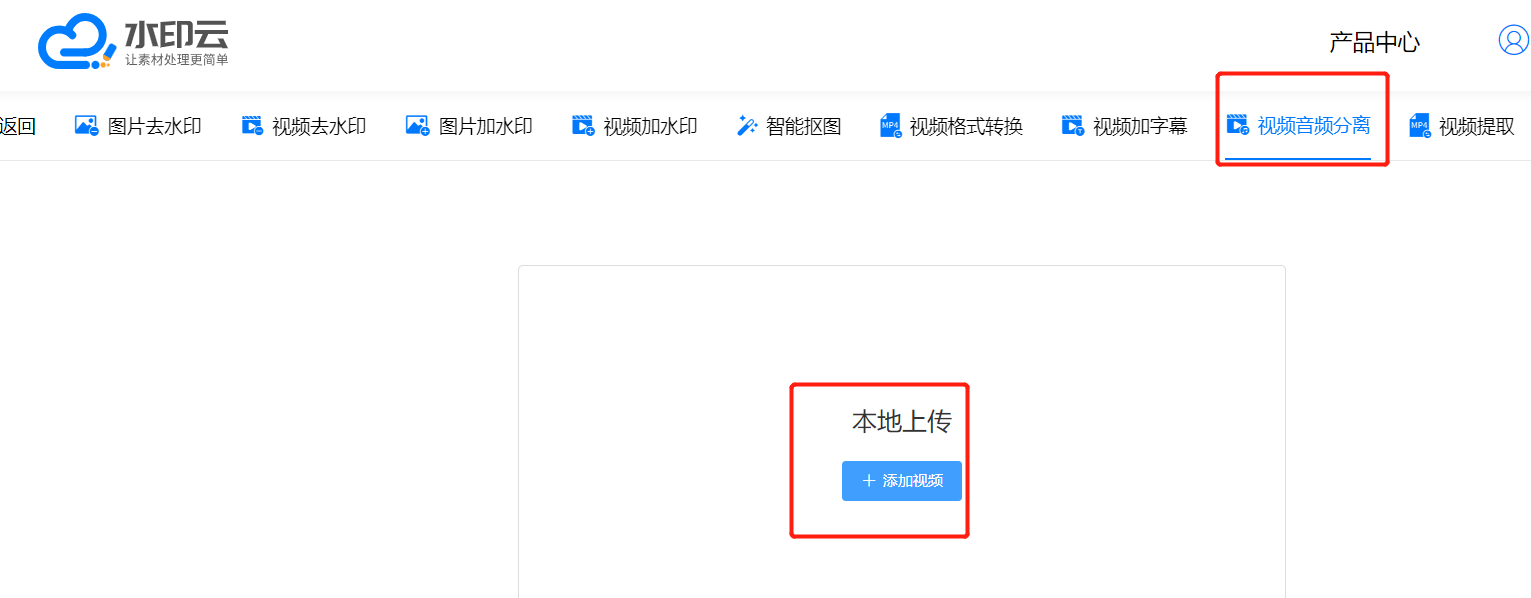Click the 图片去水印 picture icon

tap(86, 126)
